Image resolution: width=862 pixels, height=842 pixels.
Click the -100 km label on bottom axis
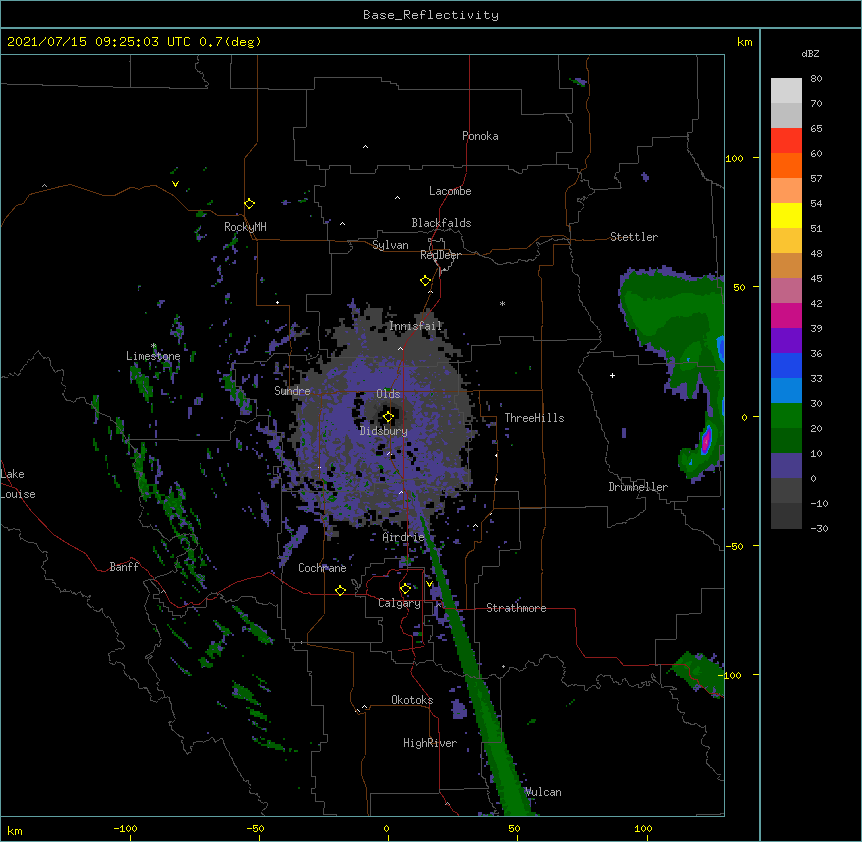point(125,828)
